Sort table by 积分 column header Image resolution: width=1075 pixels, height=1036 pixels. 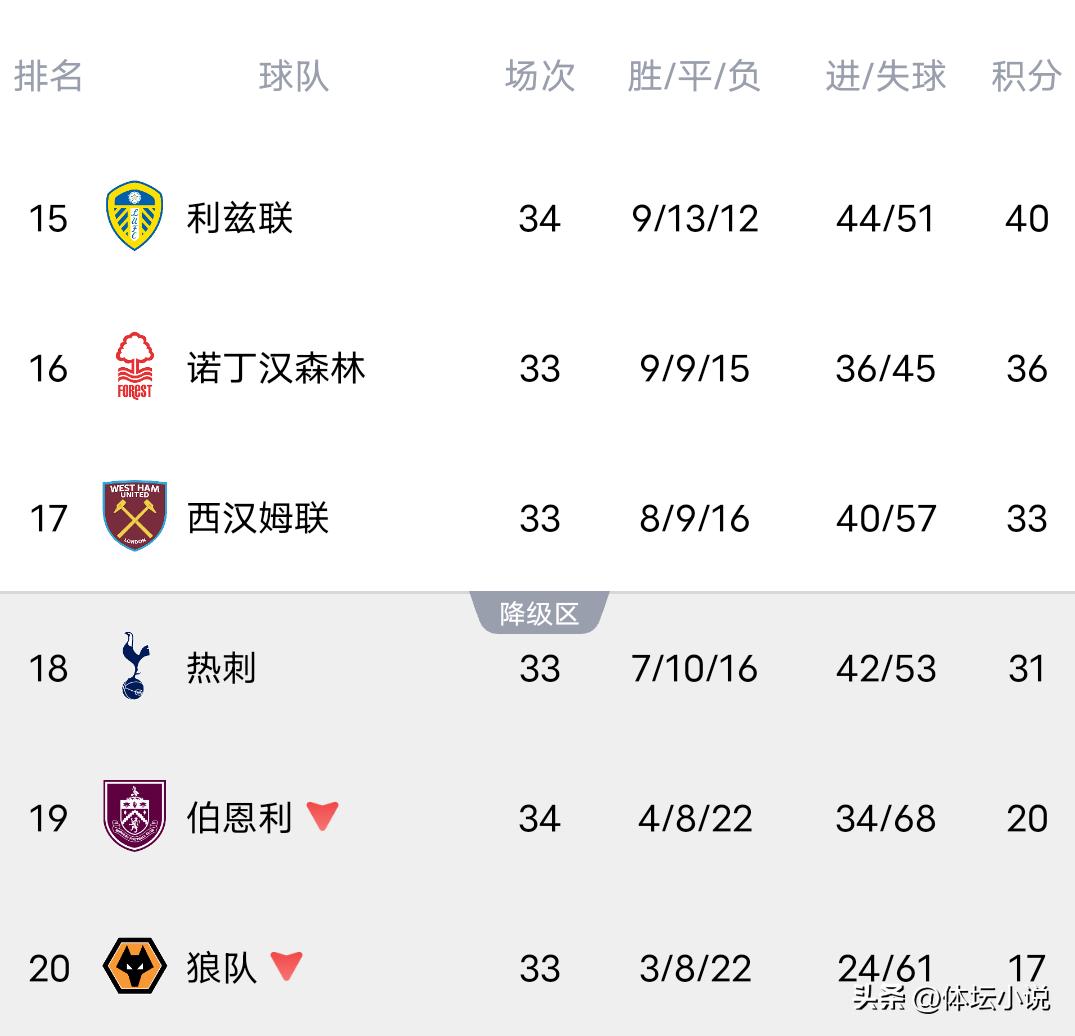[1026, 76]
